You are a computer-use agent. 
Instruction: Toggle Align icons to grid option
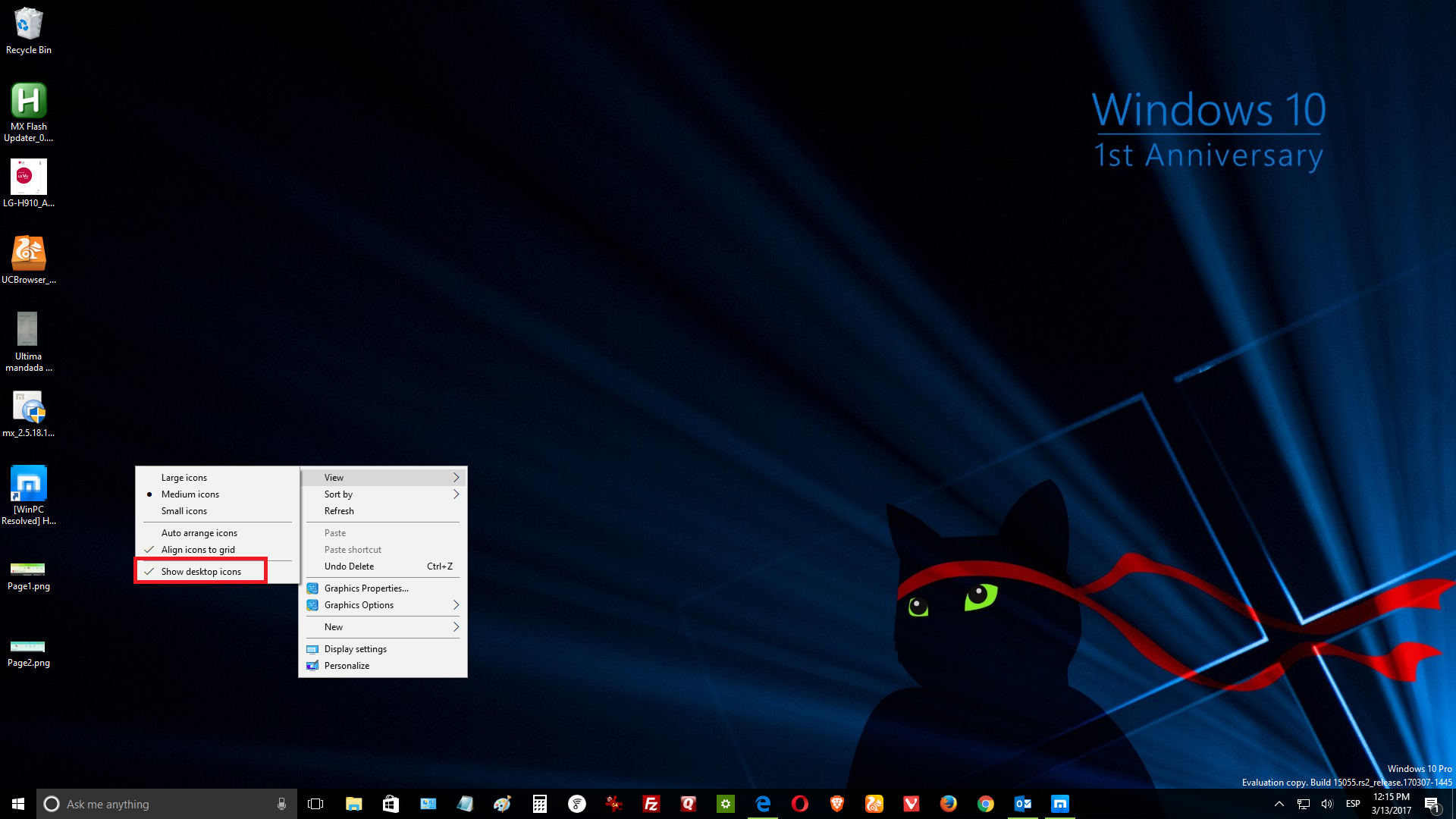[218, 550]
